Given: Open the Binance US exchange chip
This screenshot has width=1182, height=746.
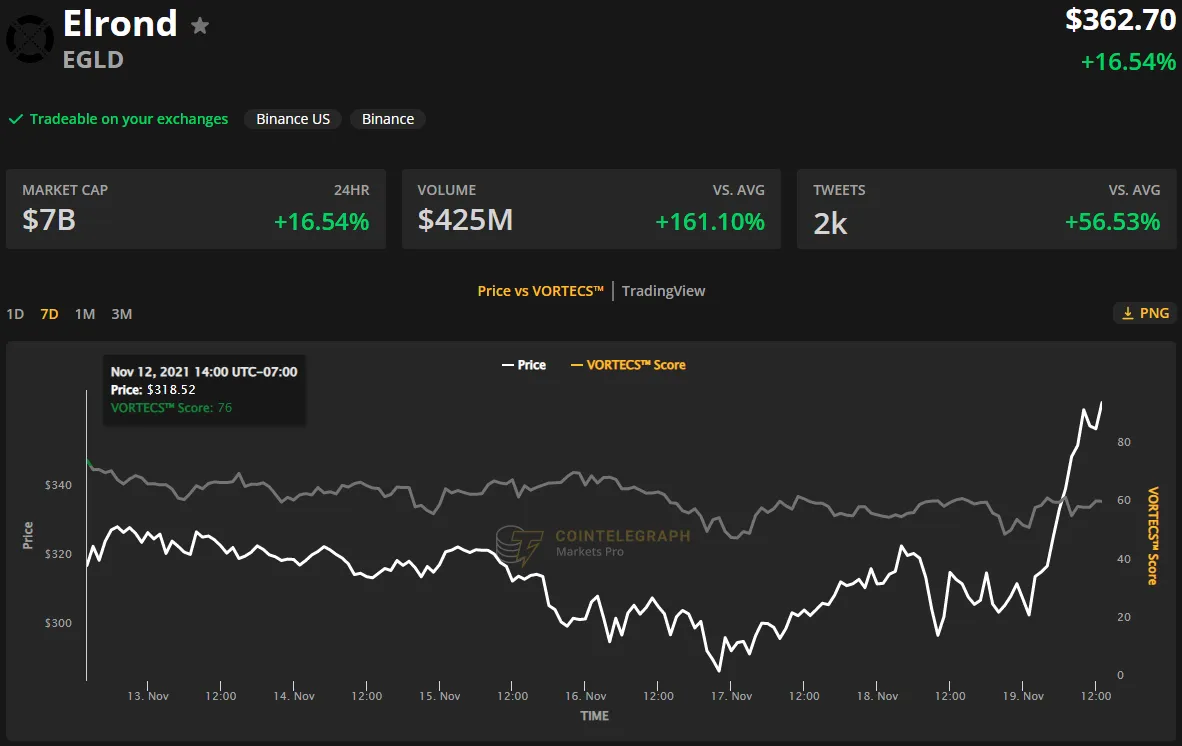Looking at the screenshot, I should click(292, 119).
